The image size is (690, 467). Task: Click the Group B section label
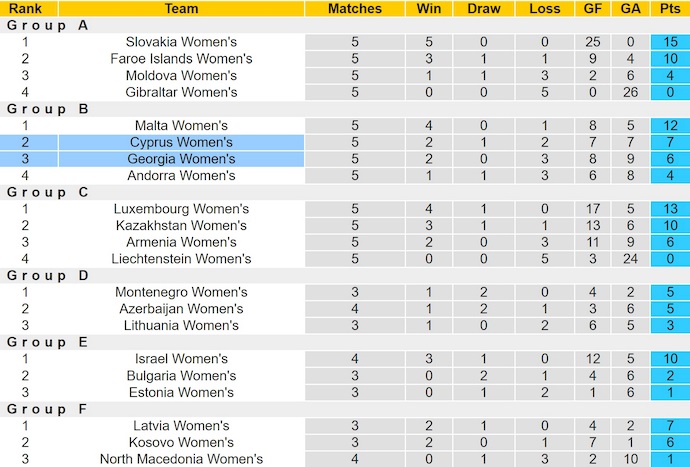coord(48,109)
